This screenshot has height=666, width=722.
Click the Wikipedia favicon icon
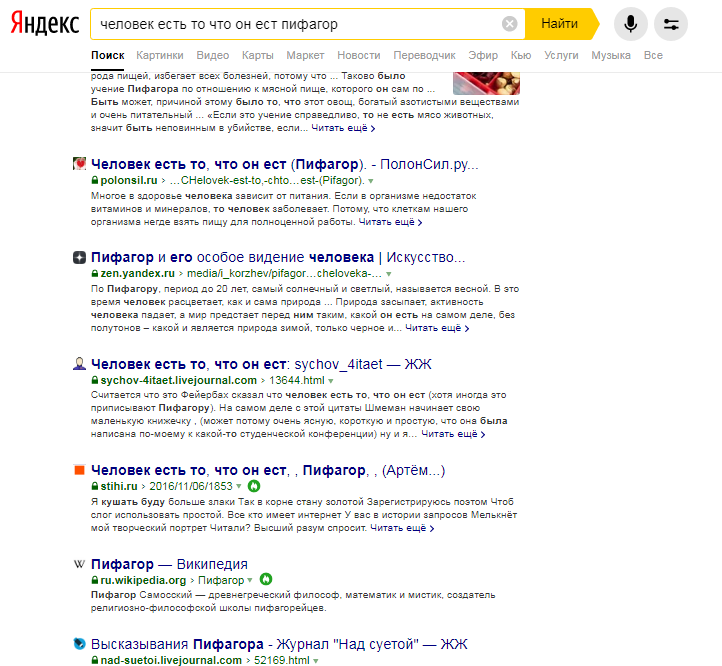pyautogui.click(x=80, y=564)
